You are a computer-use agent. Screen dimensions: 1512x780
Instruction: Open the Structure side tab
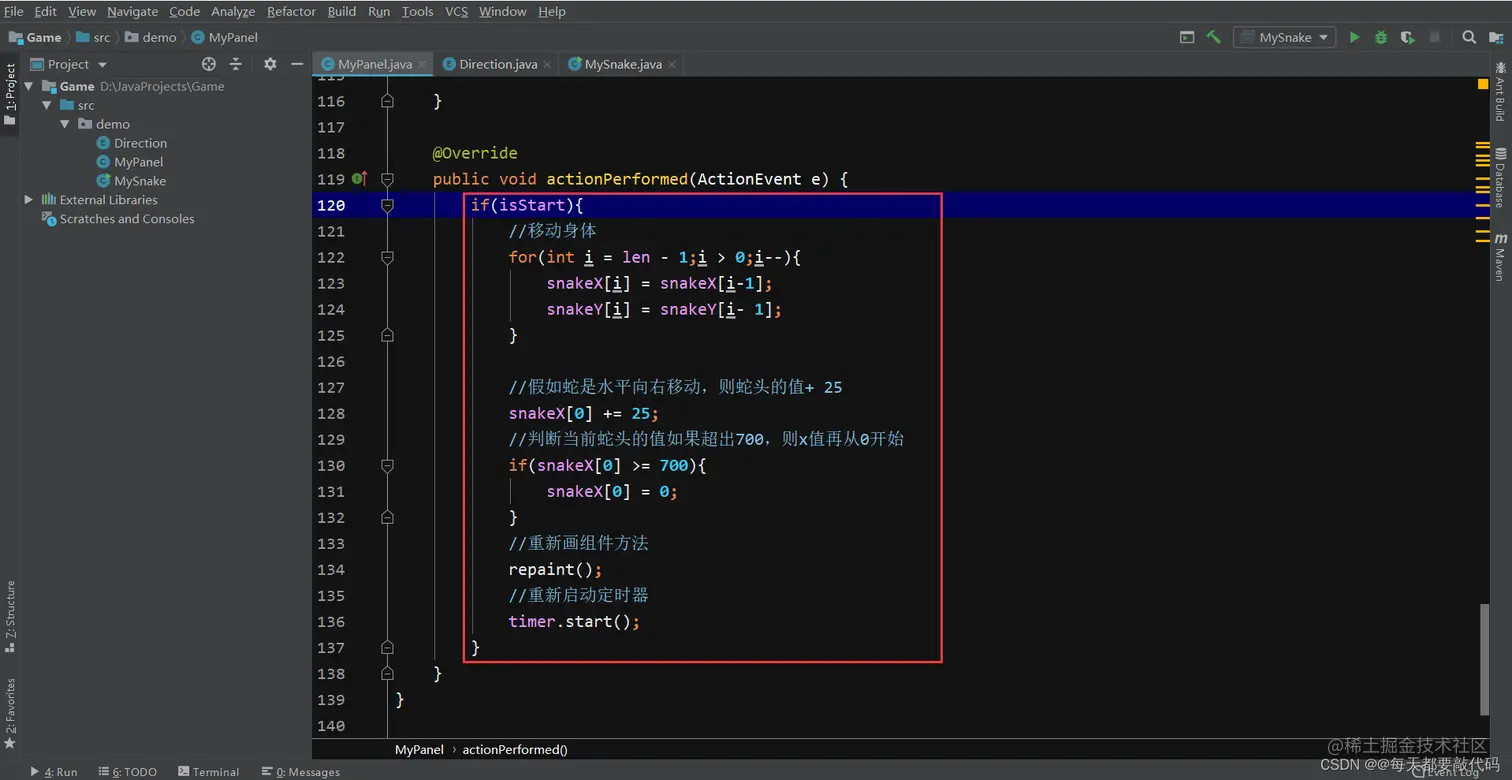pyautogui.click(x=10, y=616)
